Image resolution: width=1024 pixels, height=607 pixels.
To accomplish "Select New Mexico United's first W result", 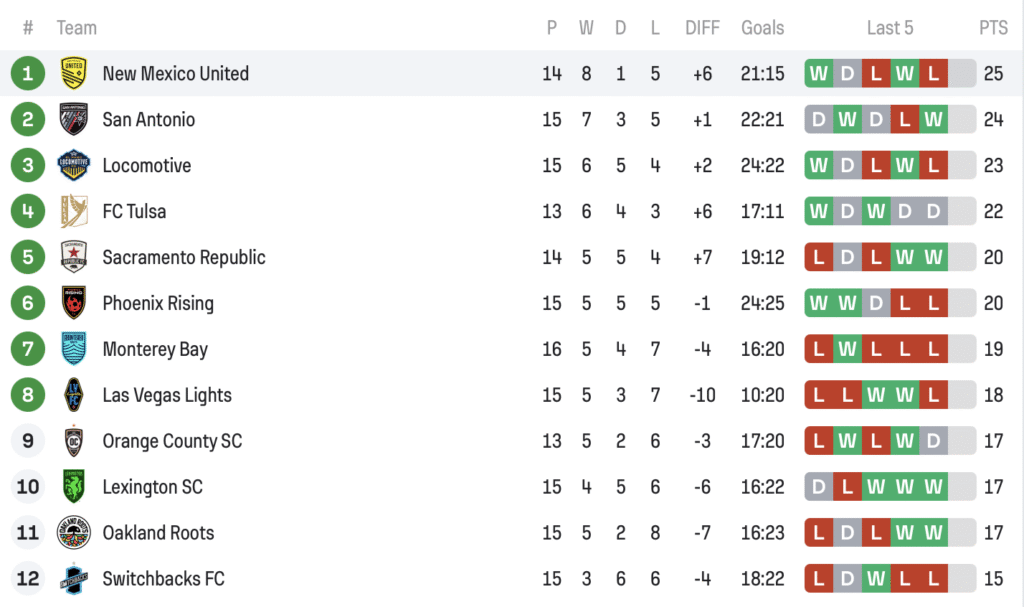I will [819, 73].
